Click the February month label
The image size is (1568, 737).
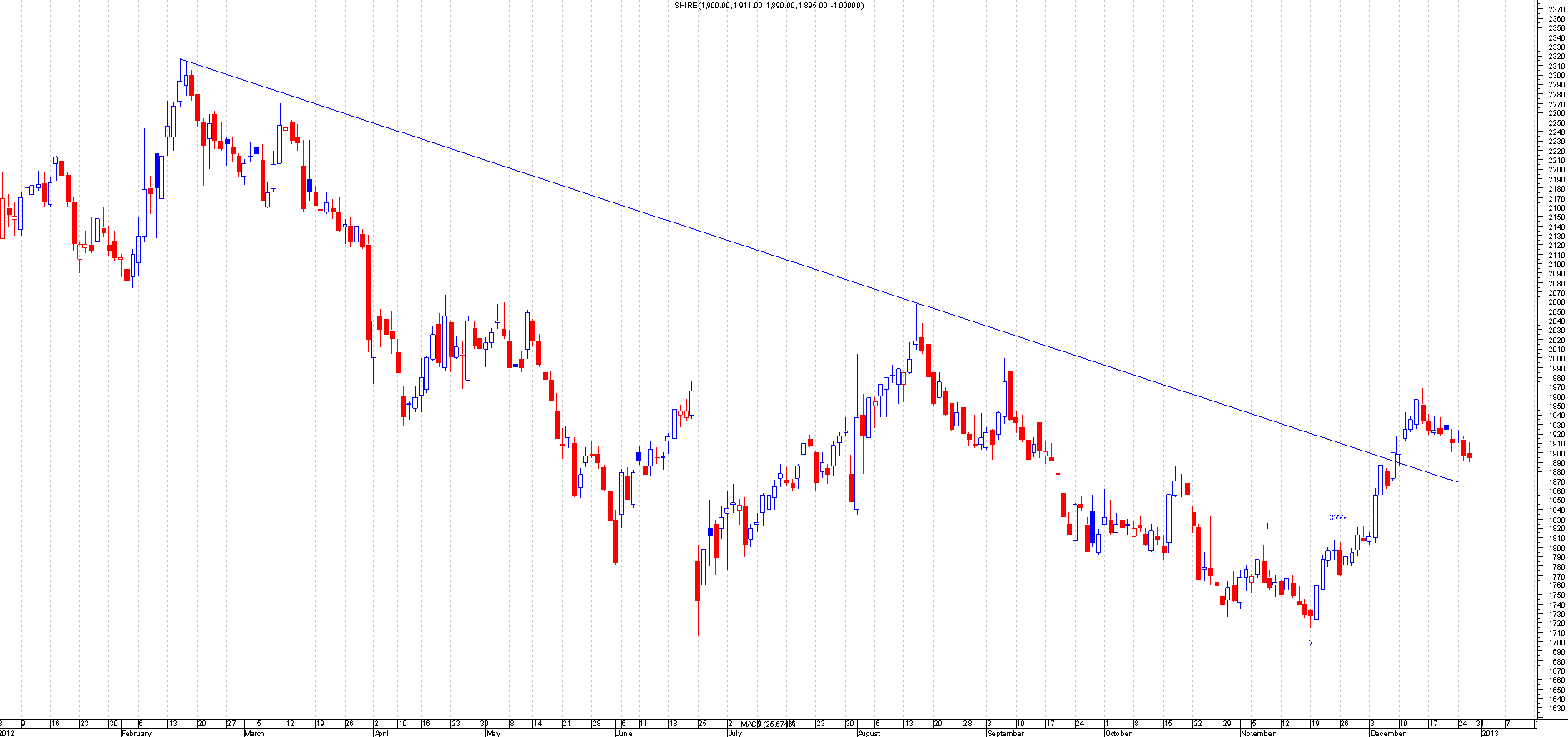click(x=136, y=733)
